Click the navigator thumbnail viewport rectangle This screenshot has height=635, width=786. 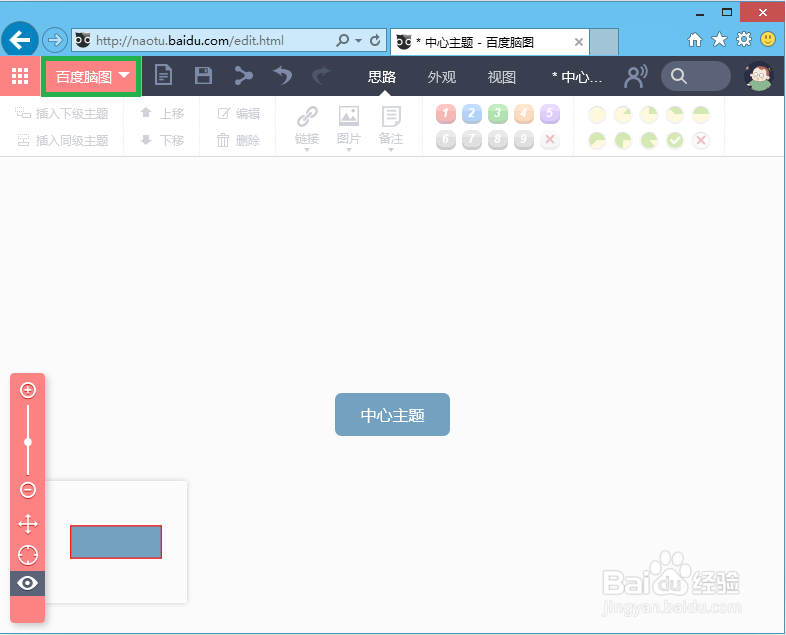pyautogui.click(x=116, y=542)
